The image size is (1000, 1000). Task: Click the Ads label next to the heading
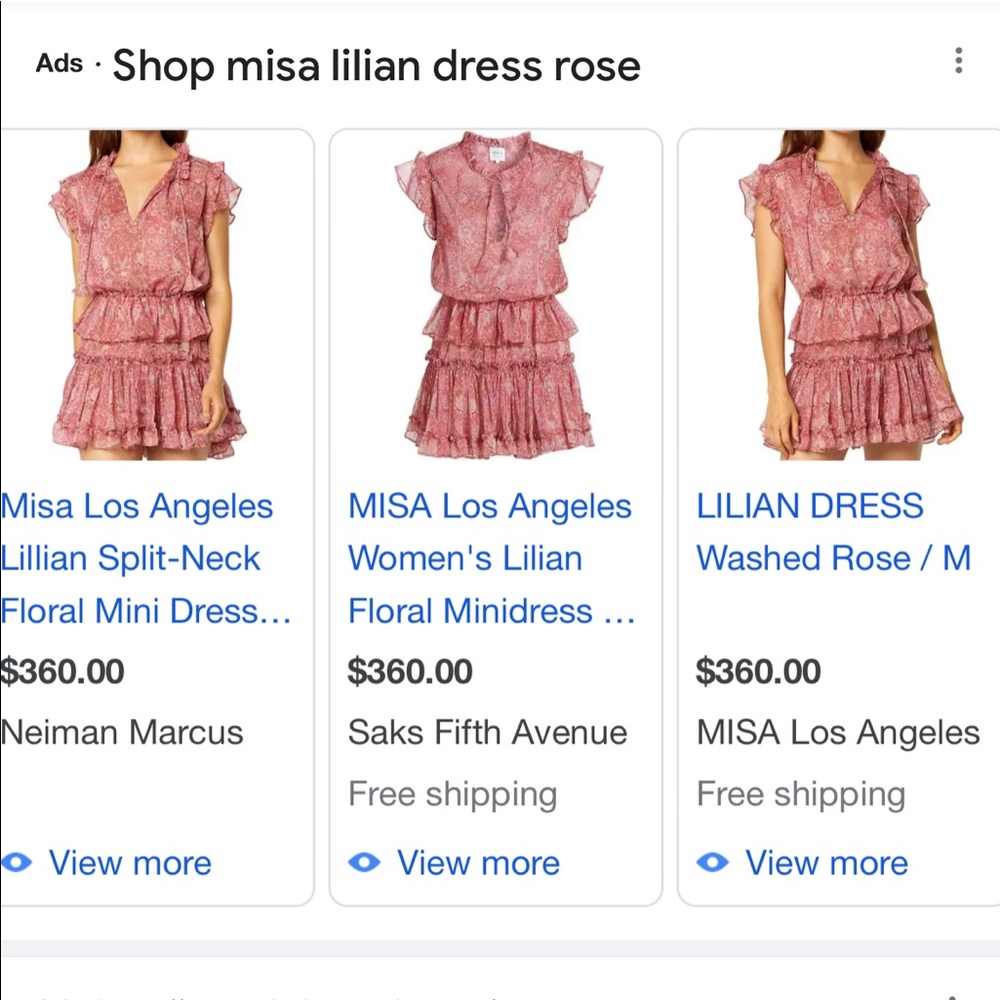tap(60, 64)
